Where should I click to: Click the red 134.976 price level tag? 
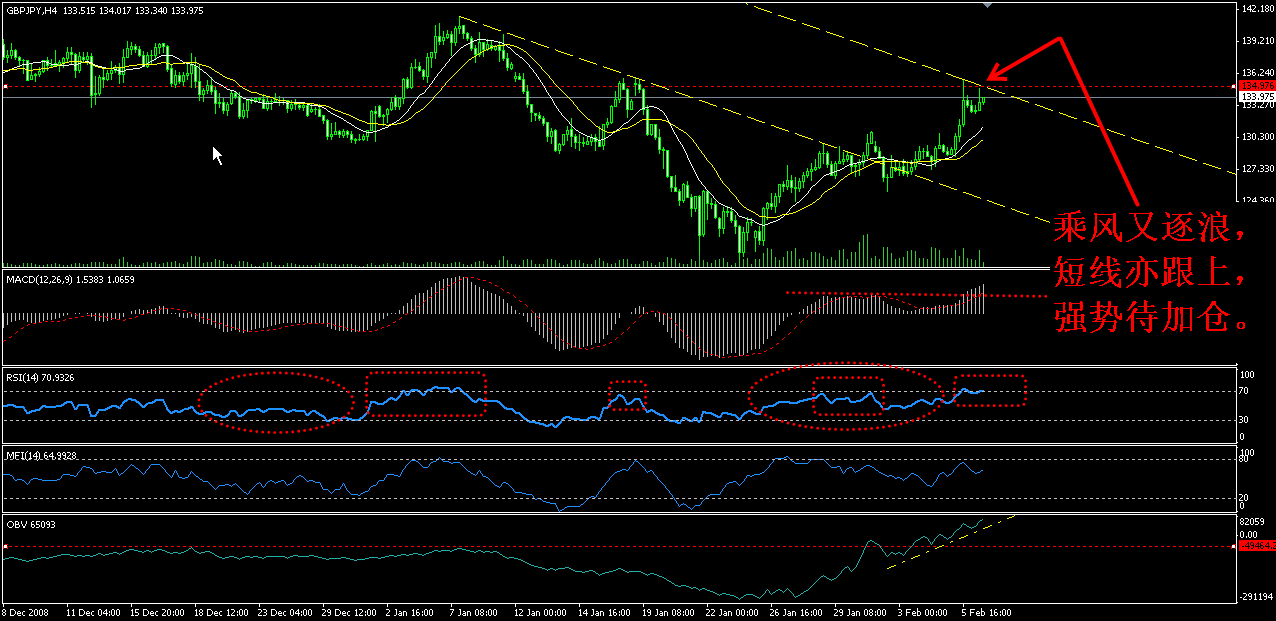(1255, 86)
